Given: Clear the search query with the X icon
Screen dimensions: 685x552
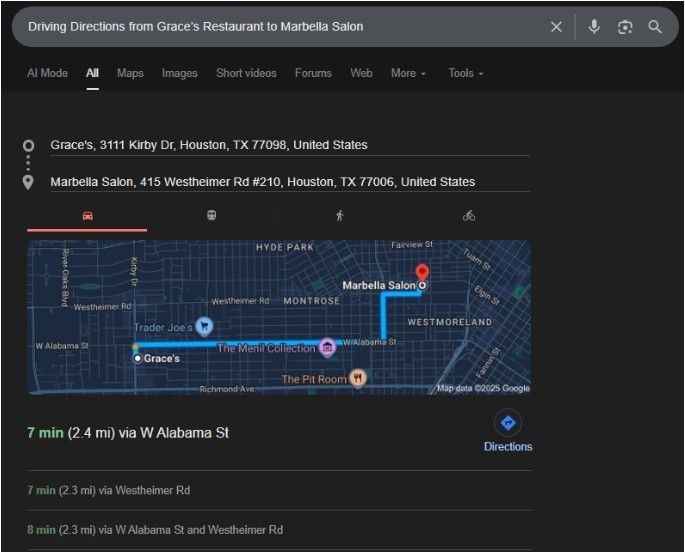Looking at the screenshot, I should [x=556, y=27].
